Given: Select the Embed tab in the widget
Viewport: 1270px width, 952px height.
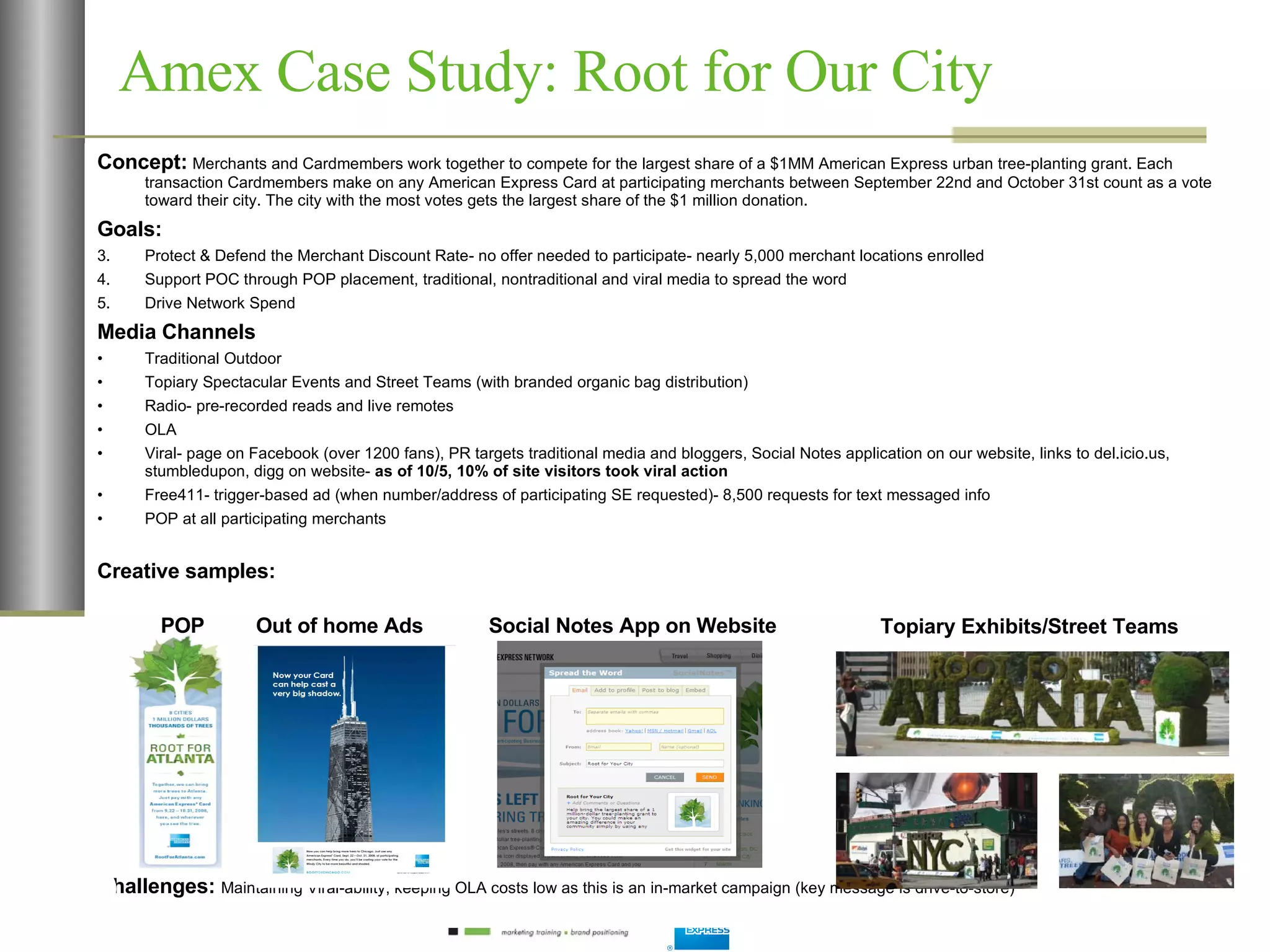Looking at the screenshot, I should click(695, 690).
